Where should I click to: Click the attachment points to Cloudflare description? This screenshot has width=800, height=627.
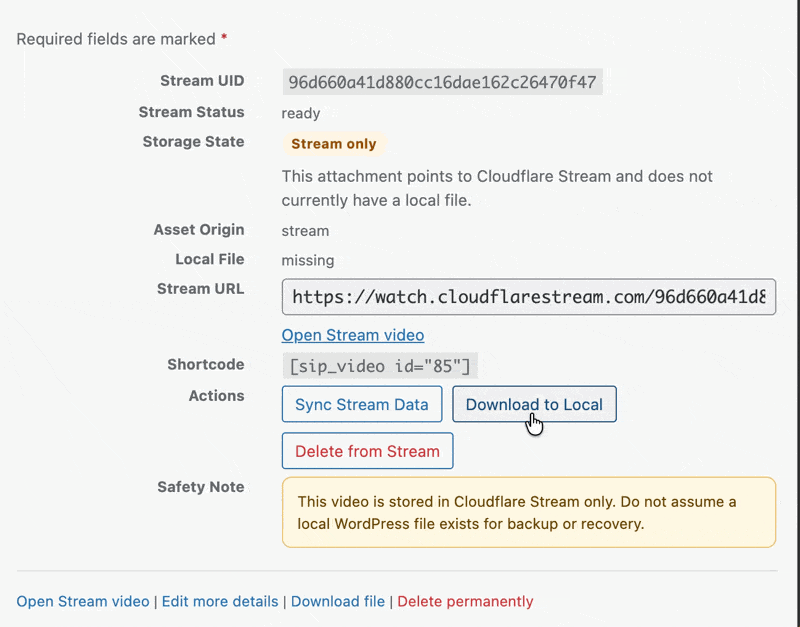click(x=497, y=188)
